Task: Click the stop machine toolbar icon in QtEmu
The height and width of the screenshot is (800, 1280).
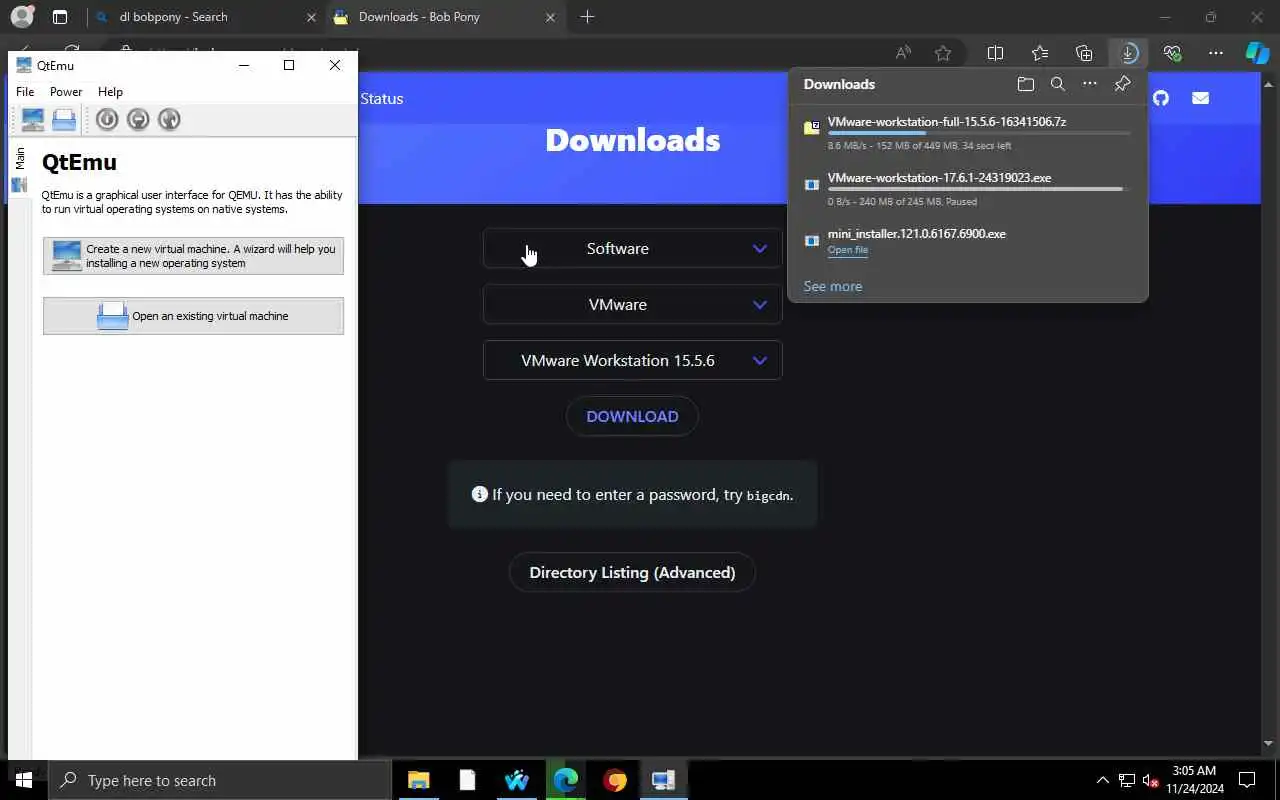Action: pyautogui.click(x=138, y=120)
